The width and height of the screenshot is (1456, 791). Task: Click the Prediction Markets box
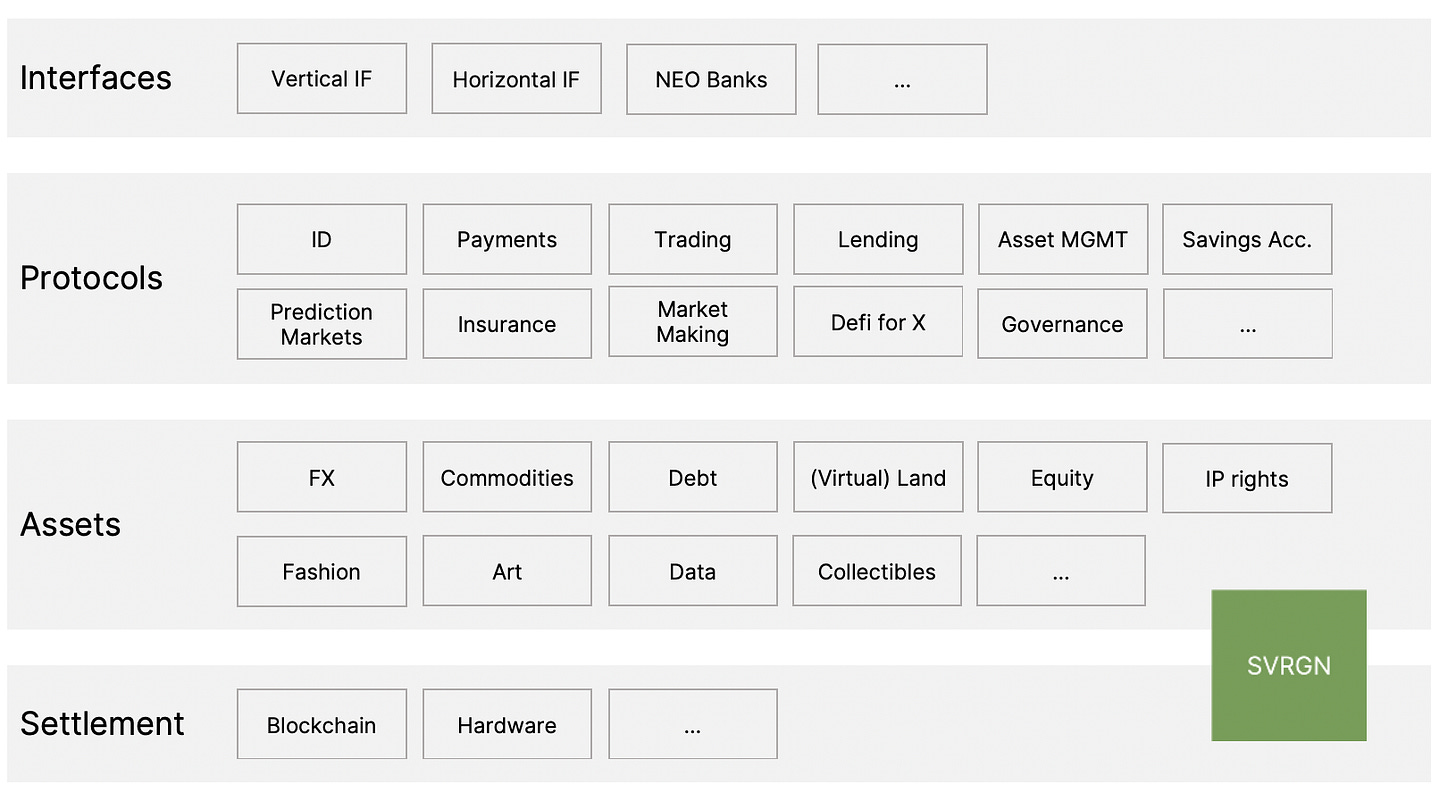coord(322,324)
